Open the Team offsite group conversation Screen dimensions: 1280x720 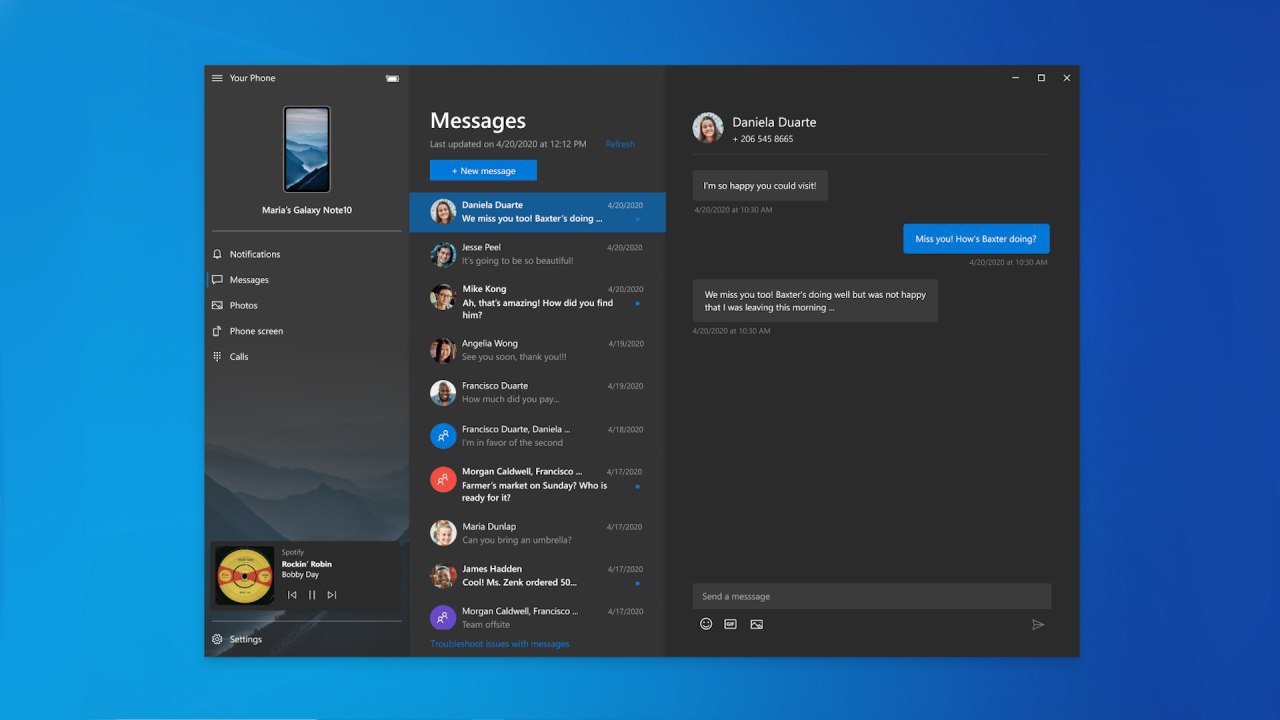tap(537, 617)
